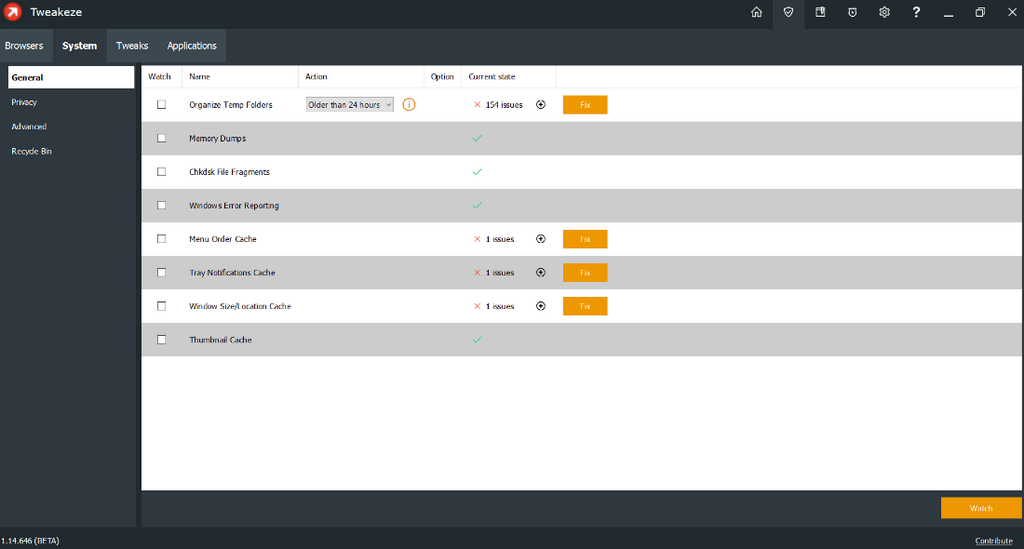Viewport: 1024px width, 549px height.
Task: Click green check for Chkdsk File Fragments
Action: click(x=477, y=172)
